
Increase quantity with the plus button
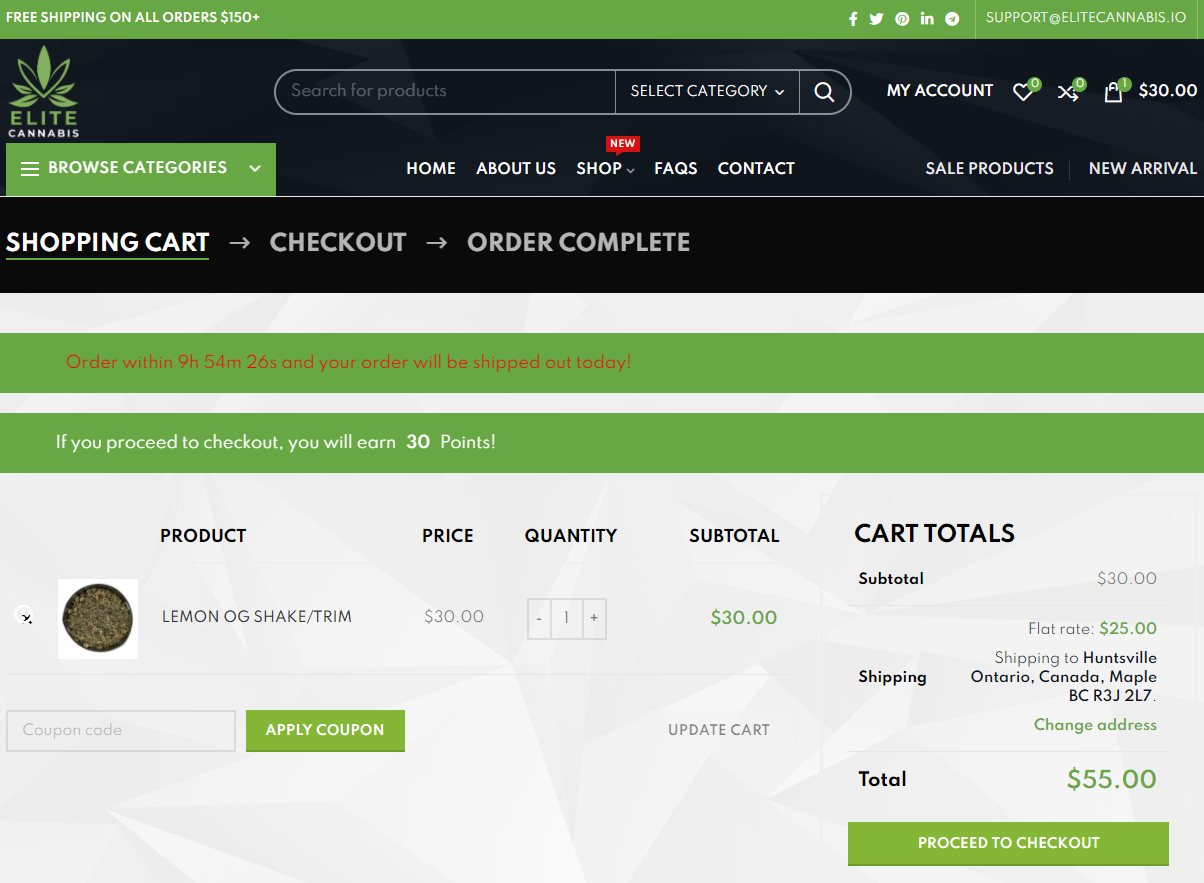pos(594,618)
